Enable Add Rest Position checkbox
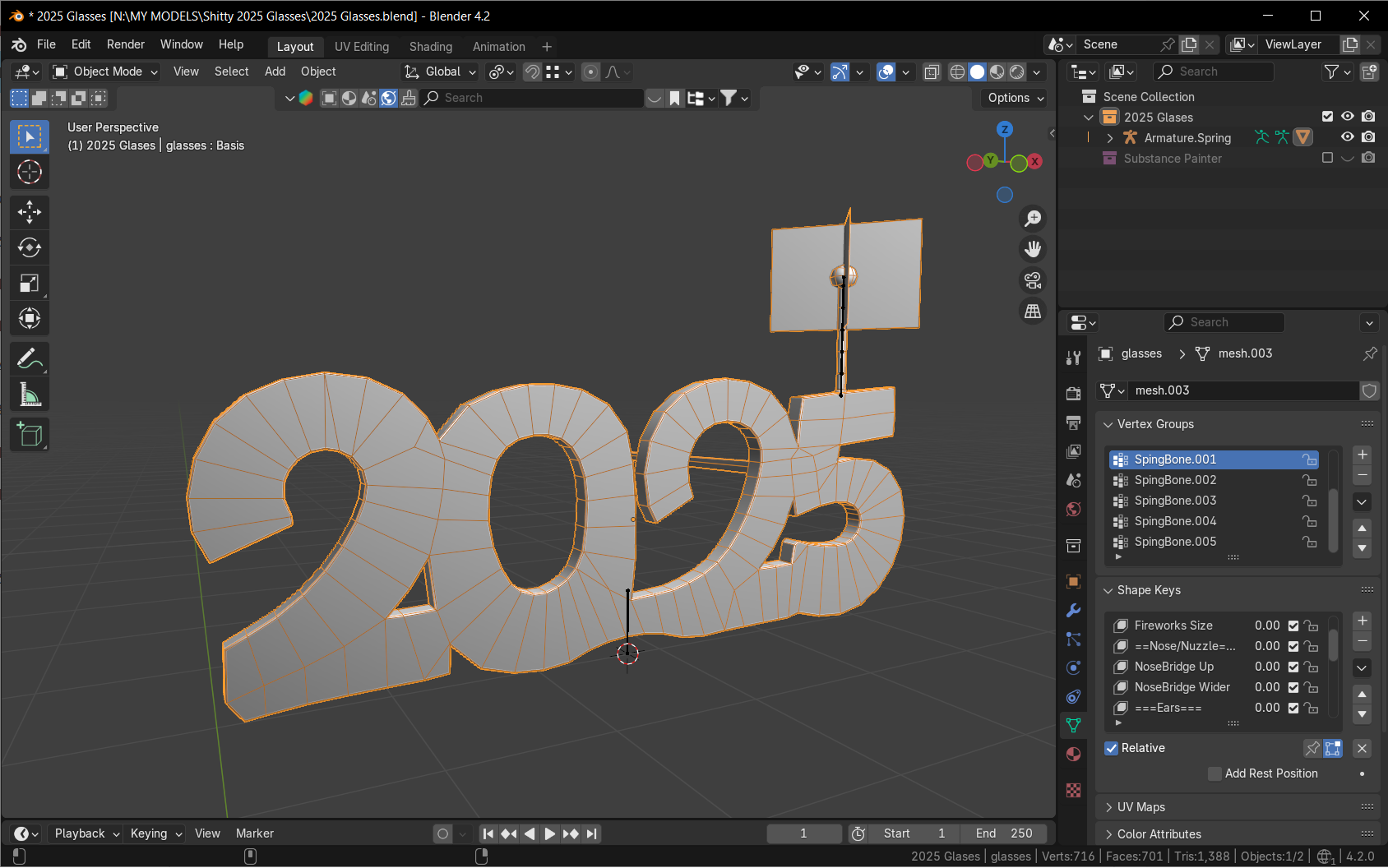This screenshot has width=1388, height=868. pos(1214,773)
